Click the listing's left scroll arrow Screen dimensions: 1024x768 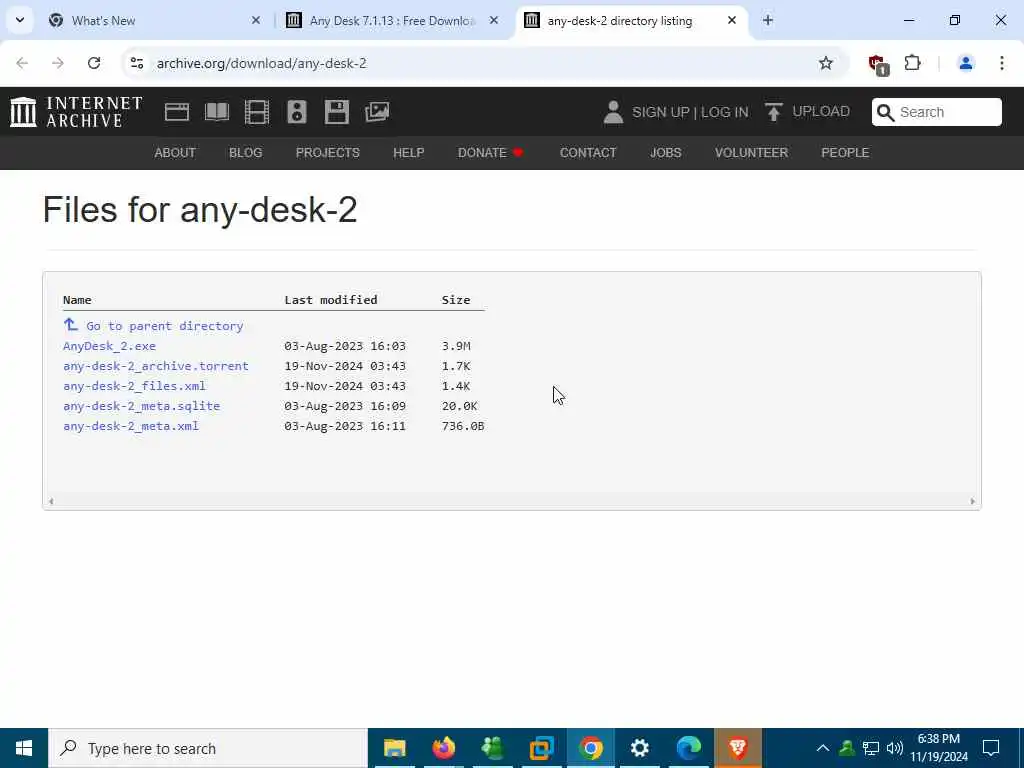51,502
